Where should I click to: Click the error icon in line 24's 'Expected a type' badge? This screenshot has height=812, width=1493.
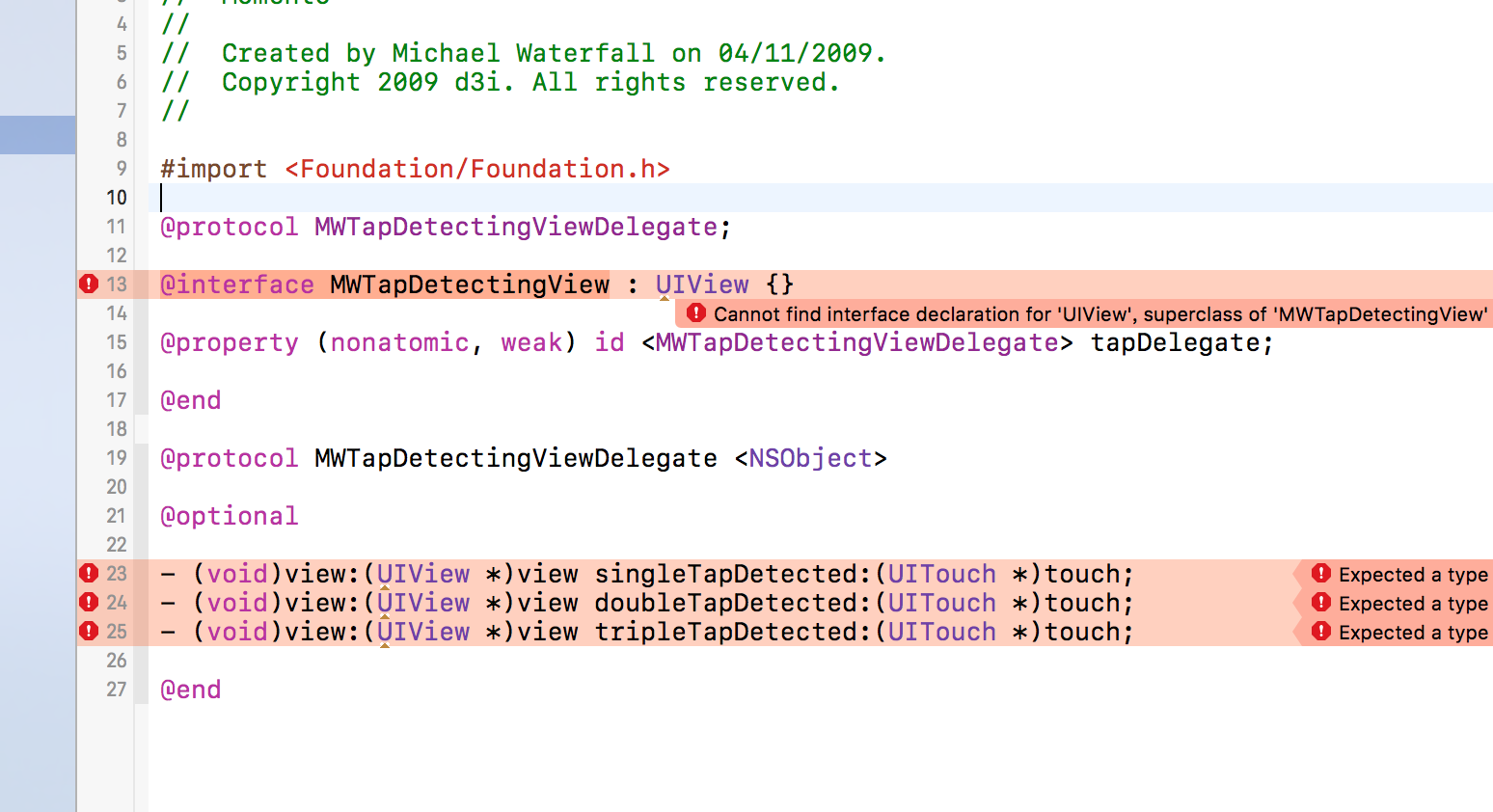(1321, 603)
